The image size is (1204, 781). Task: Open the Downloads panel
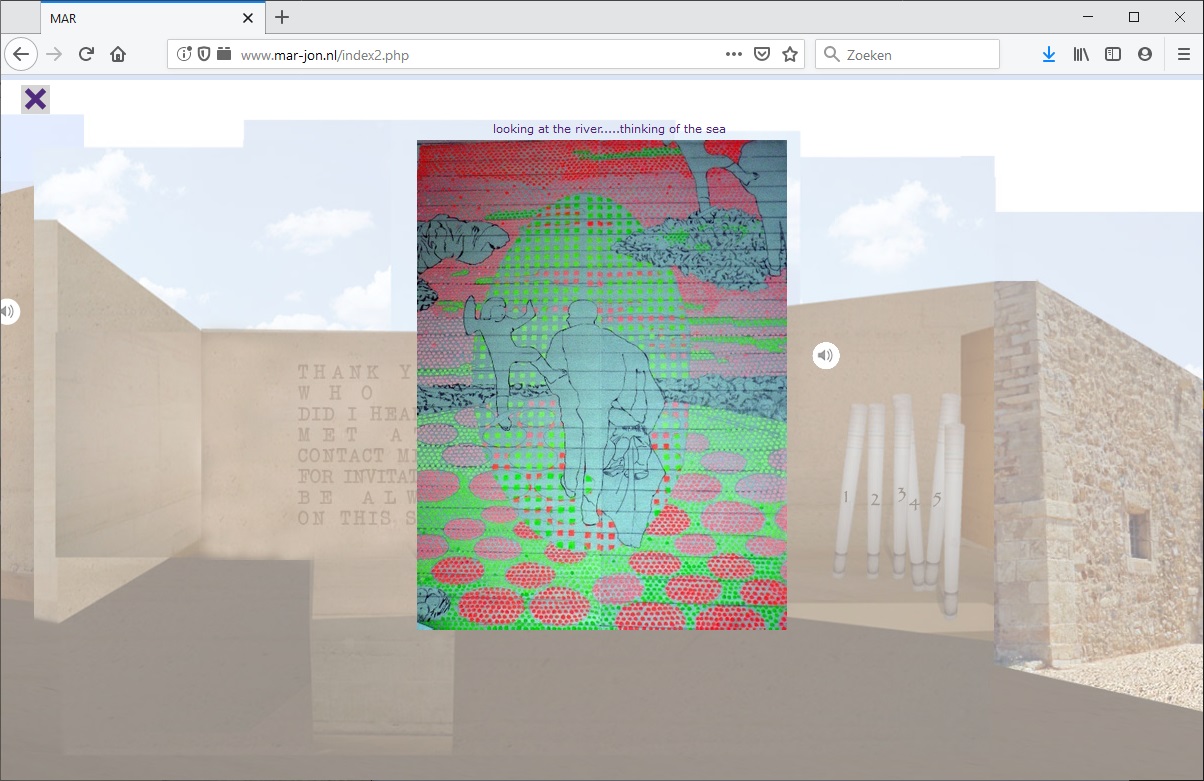[1048, 55]
